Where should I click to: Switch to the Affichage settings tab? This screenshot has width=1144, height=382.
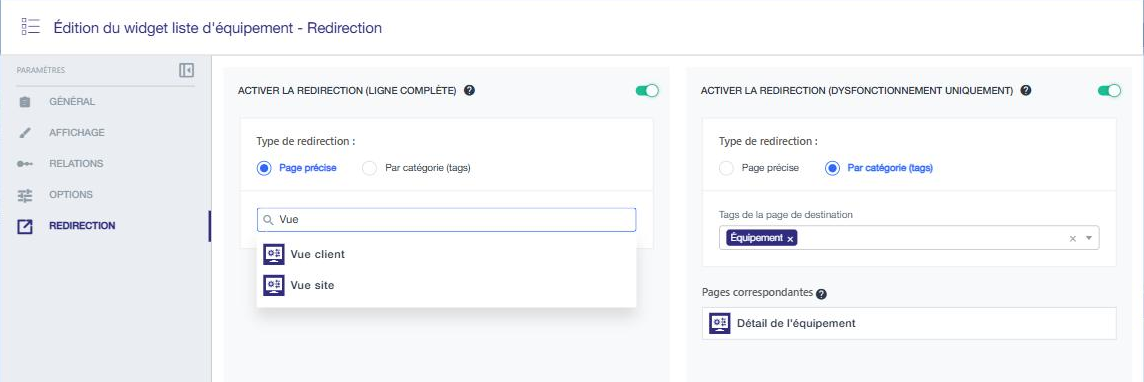tap(77, 133)
